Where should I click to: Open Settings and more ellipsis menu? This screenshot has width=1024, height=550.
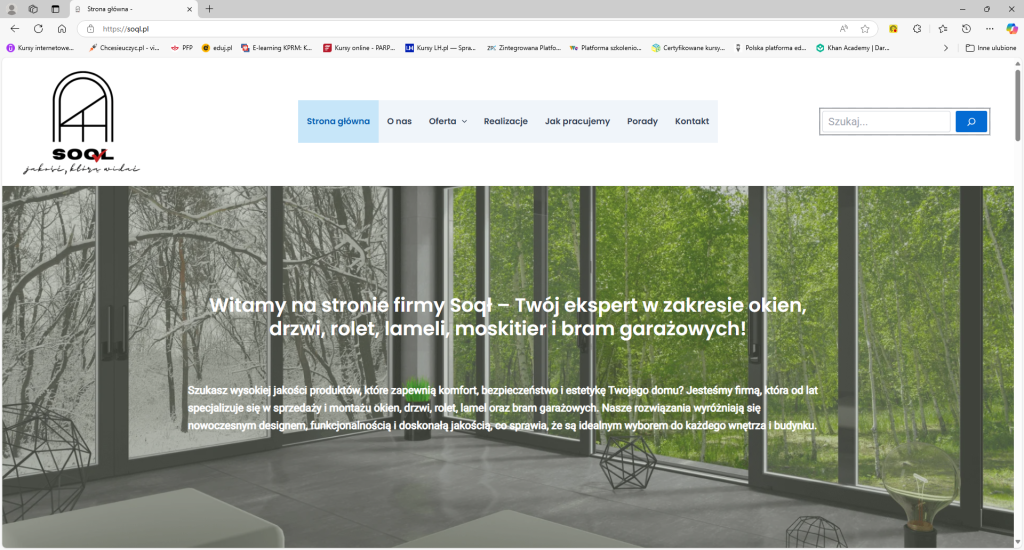989,29
